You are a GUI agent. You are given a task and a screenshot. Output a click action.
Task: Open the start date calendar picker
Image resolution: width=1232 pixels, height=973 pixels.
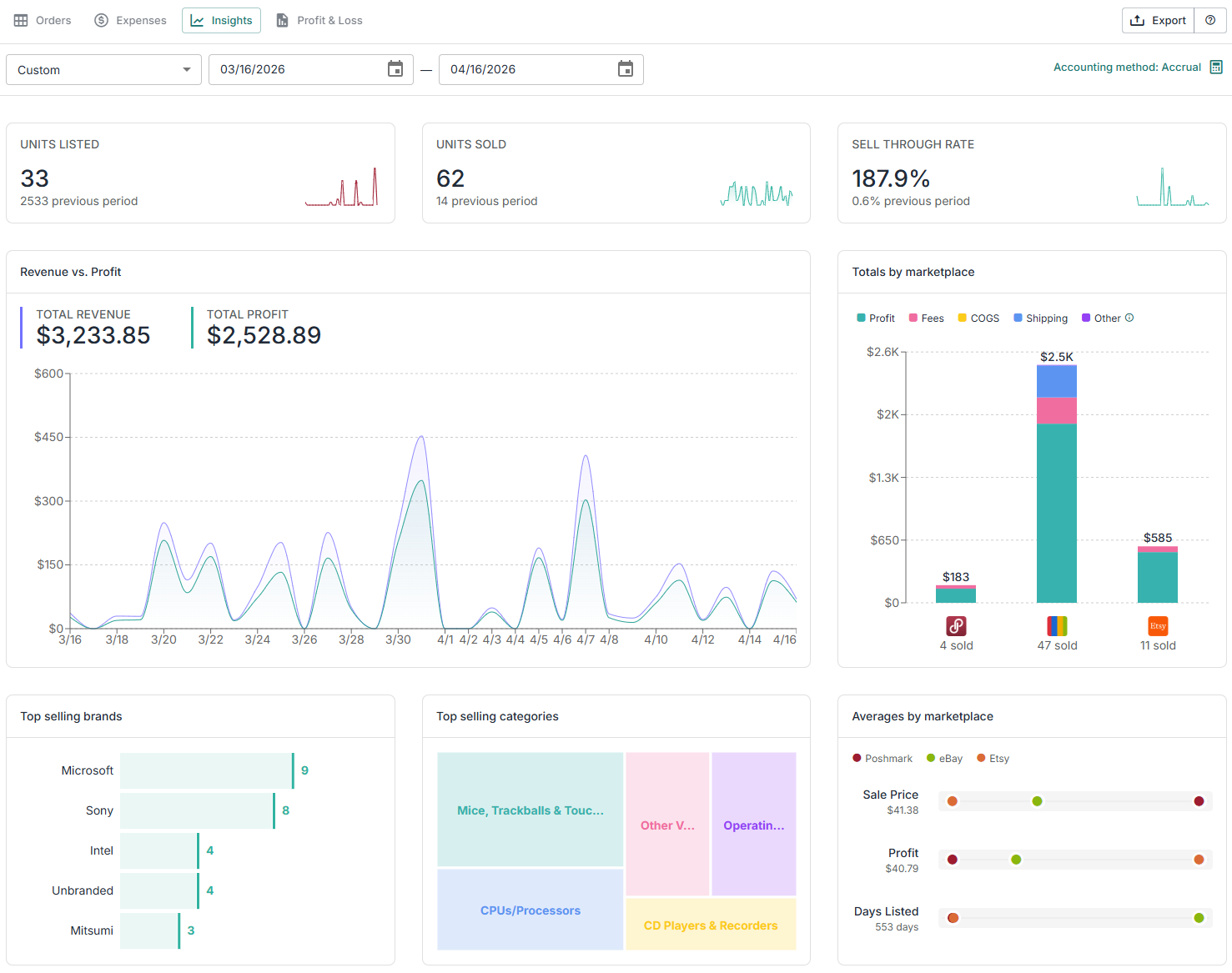[x=395, y=69]
